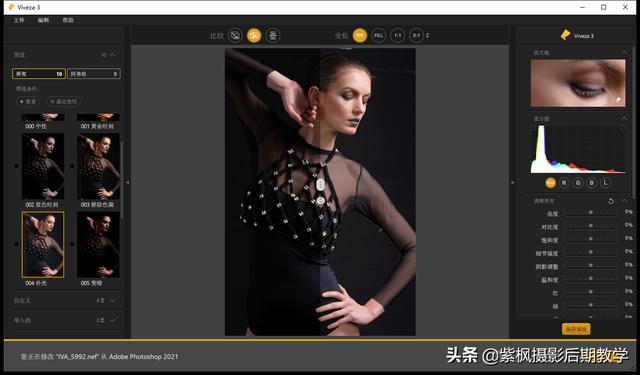The height and width of the screenshot is (375, 640).
Task: Expand the 导入的 imported presets section
Action: (x=113, y=320)
